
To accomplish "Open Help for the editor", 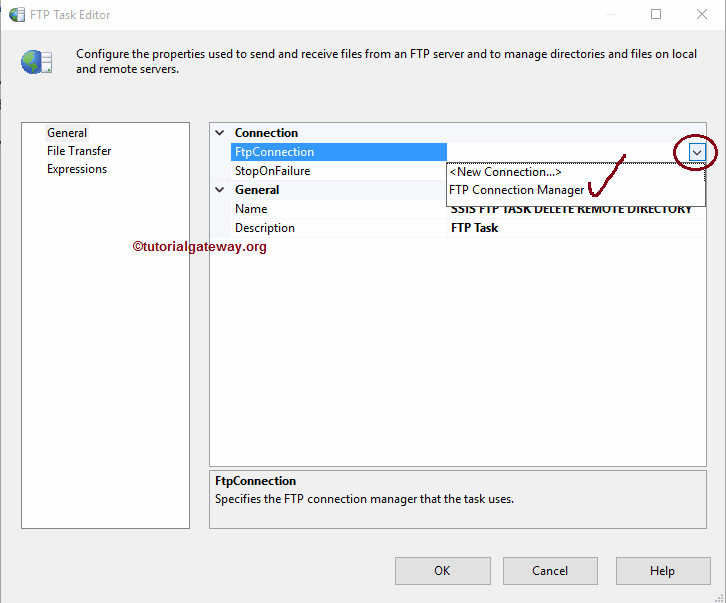I will pyautogui.click(x=663, y=571).
